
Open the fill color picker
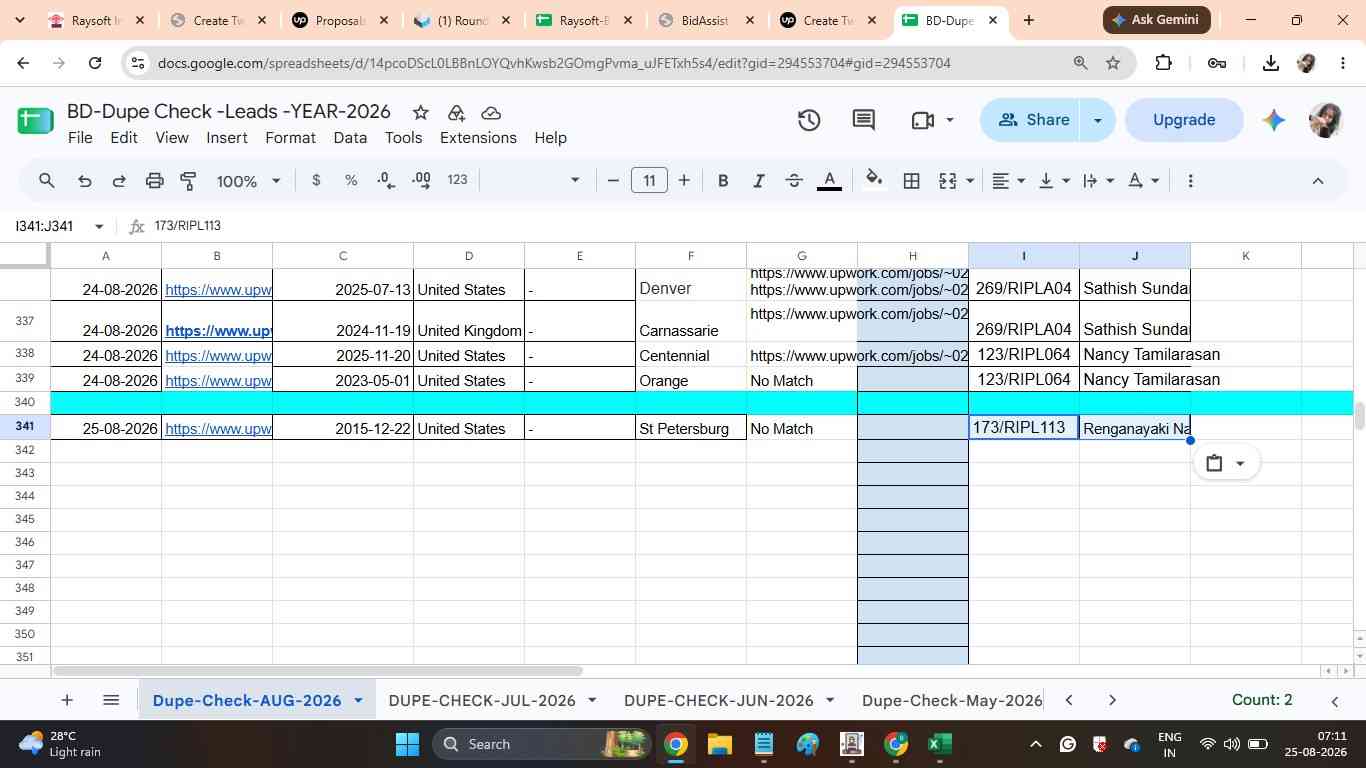pyautogui.click(x=874, y=181)
